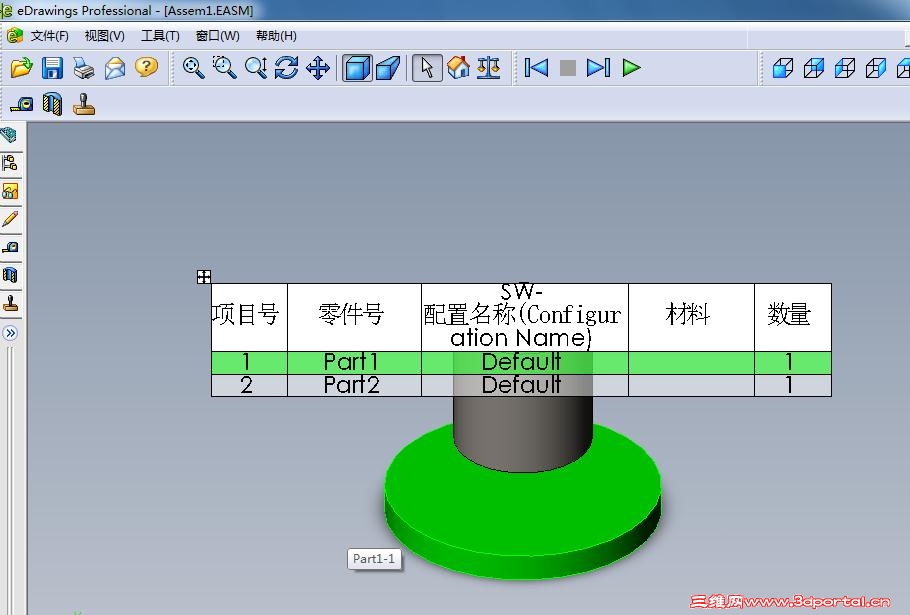Play the animation with the green triangle
The width and height of the screenshot is (910, 615).
coord(631,68)
